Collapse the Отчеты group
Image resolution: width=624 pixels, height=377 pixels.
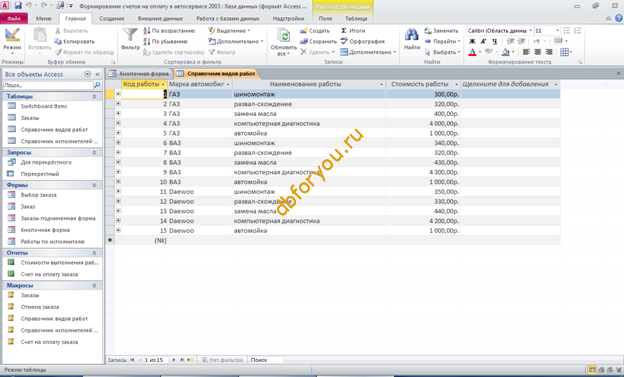tap(94, 253)
